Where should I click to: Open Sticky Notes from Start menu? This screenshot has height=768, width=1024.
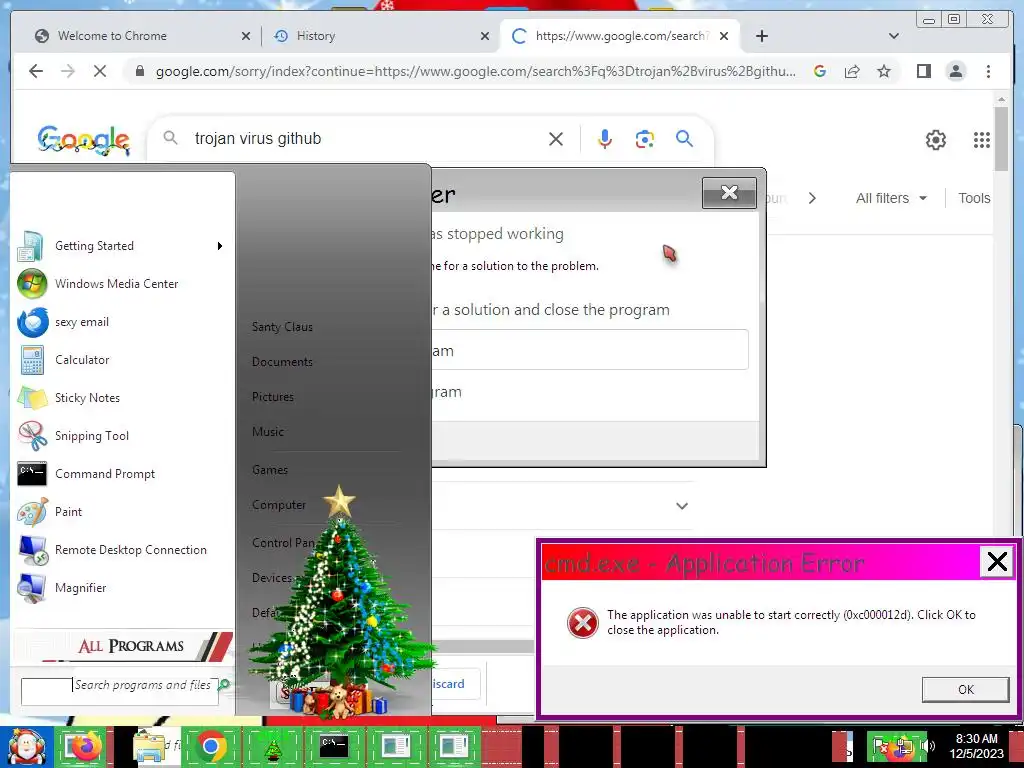click(88, 398)
